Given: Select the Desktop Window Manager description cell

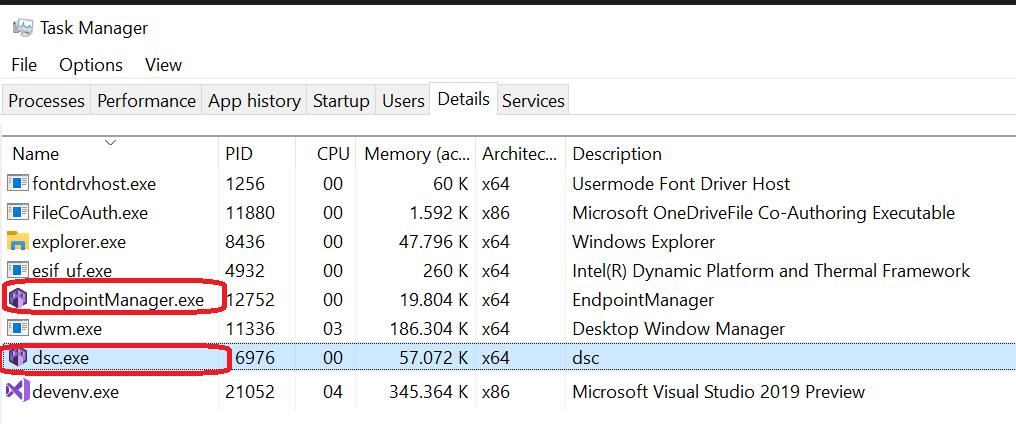Looking at the screenshot, I should coord(678,328).
